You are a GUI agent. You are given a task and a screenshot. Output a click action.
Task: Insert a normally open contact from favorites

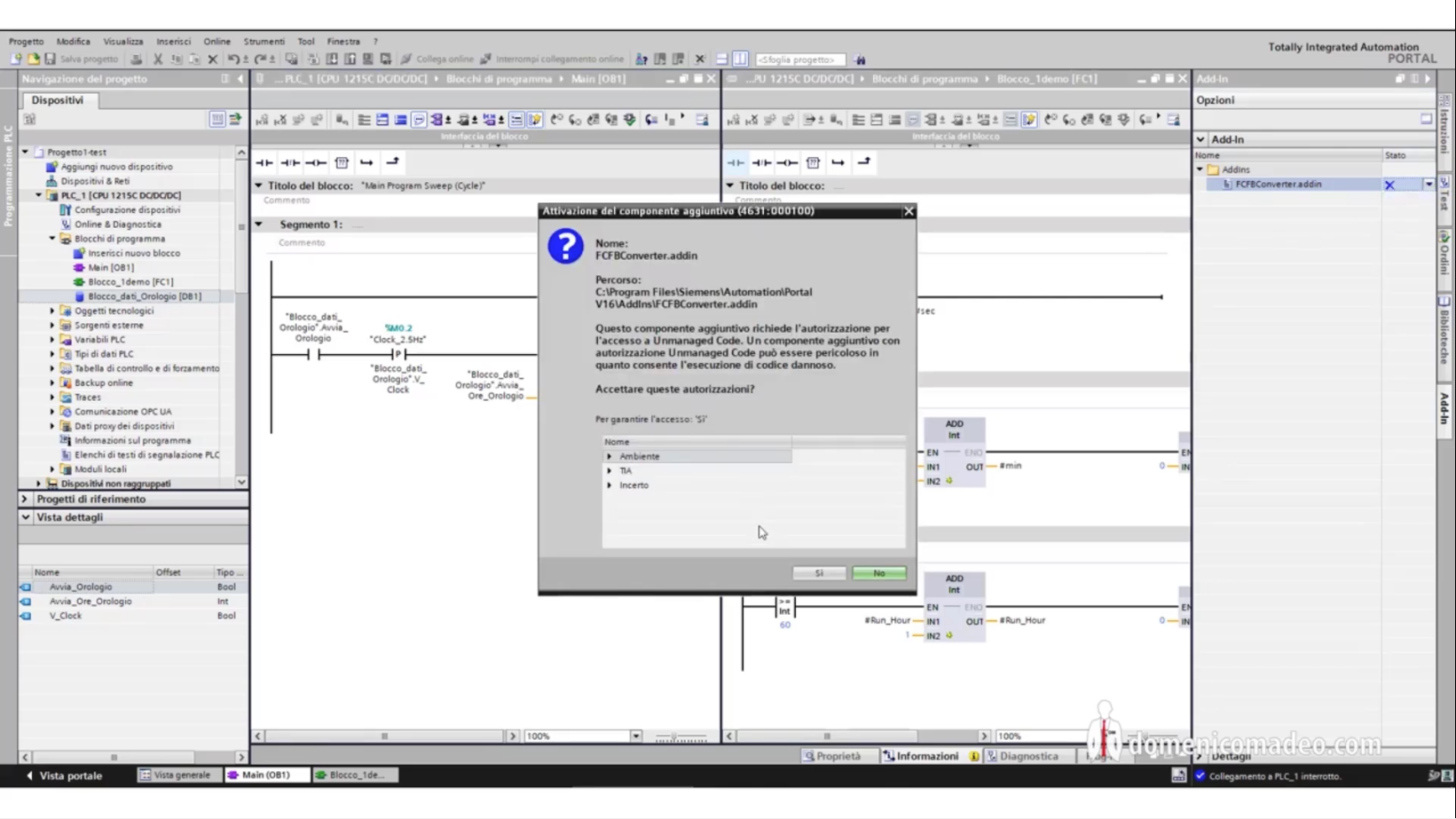tap(263, 162)
